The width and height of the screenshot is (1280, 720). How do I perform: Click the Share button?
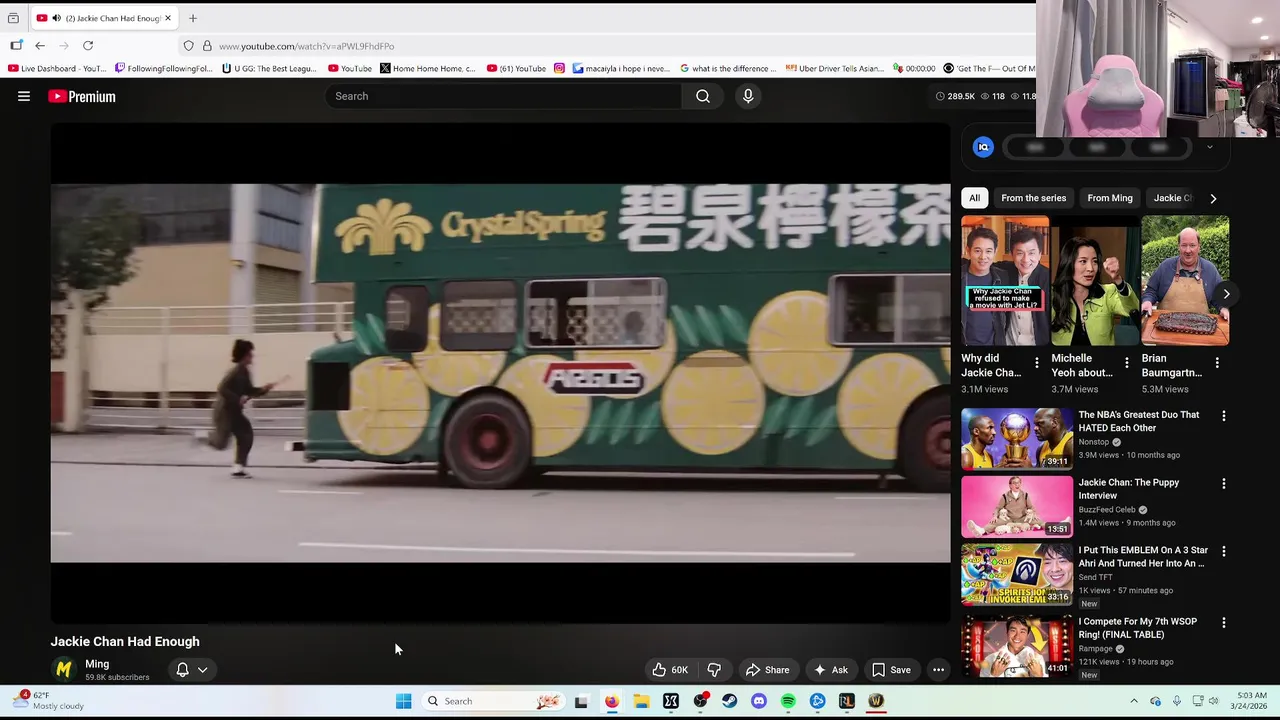[767, 670]
